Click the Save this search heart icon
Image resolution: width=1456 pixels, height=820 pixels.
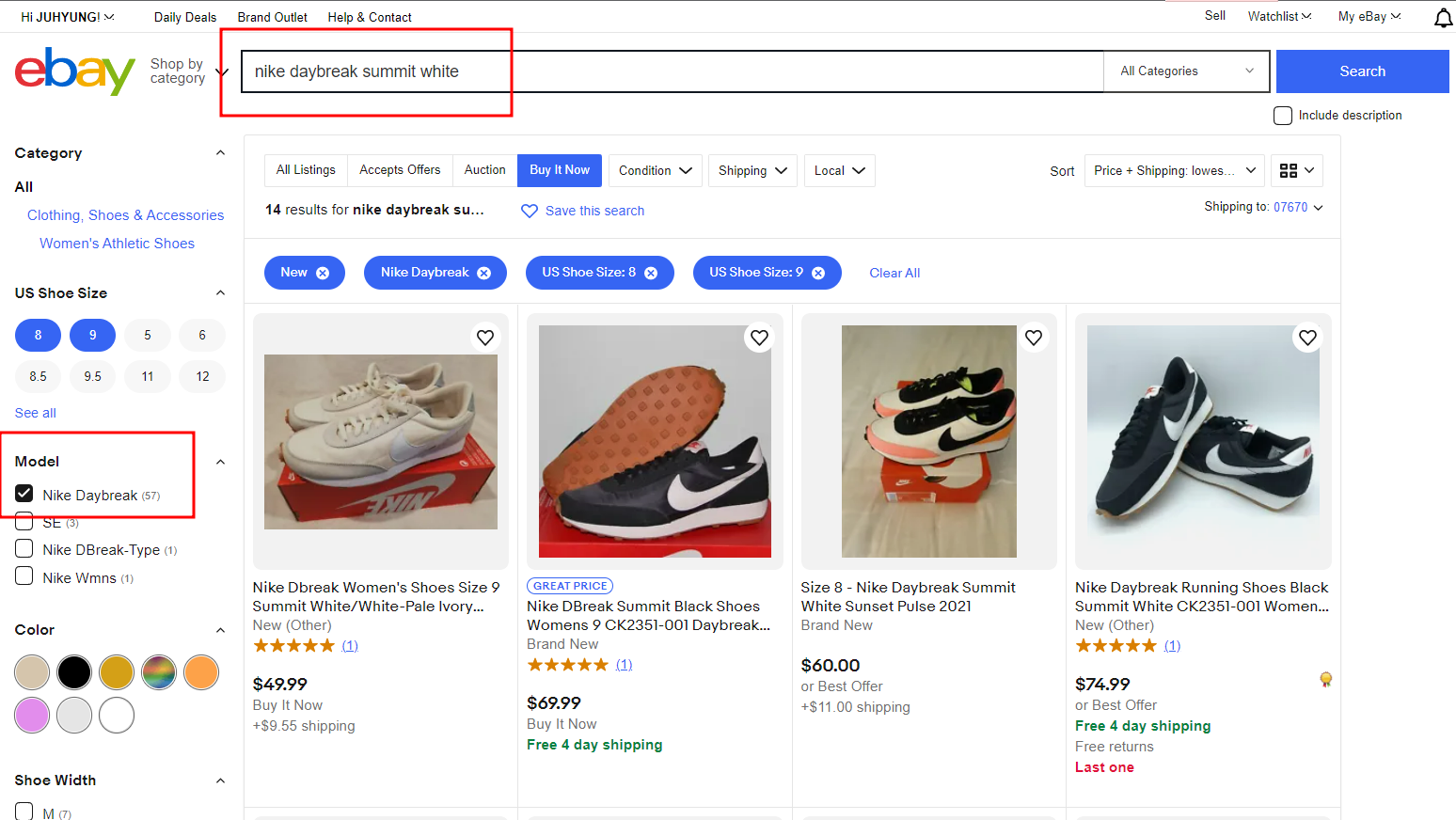click(x=530, y=211)
